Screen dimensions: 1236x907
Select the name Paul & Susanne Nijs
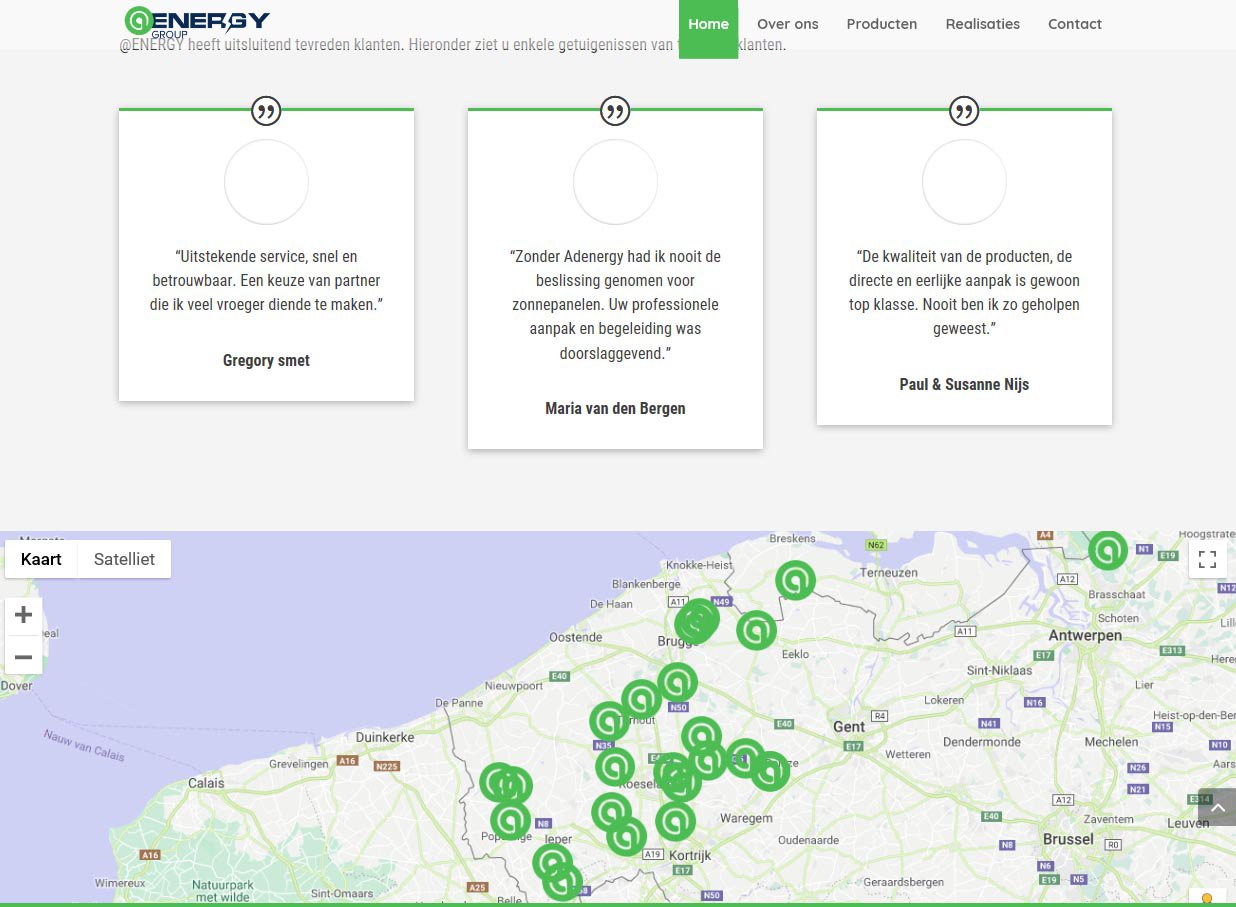964,385
